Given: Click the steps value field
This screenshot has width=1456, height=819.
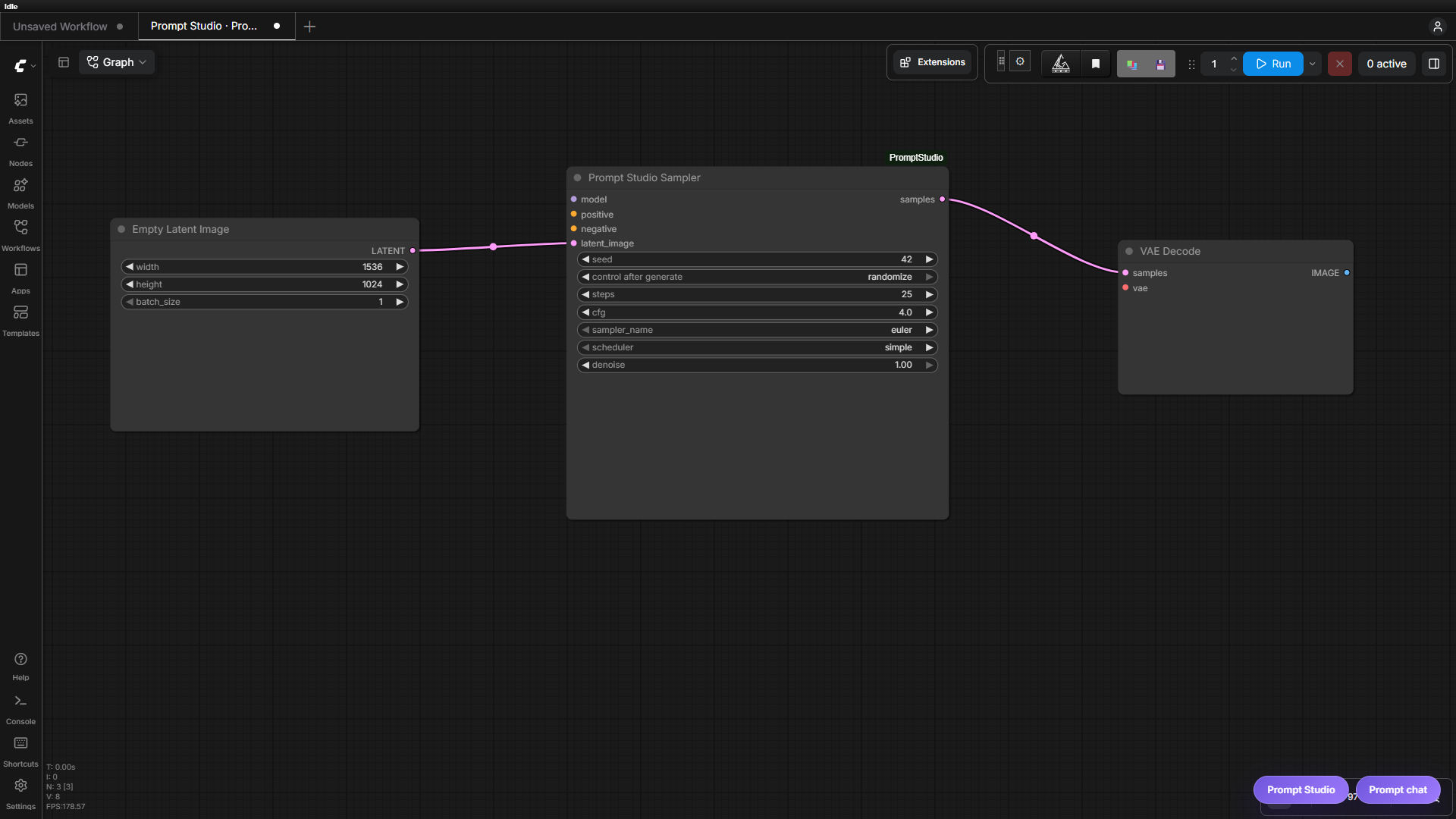Looking at the screenshot, I should click(x=757, y=294).
